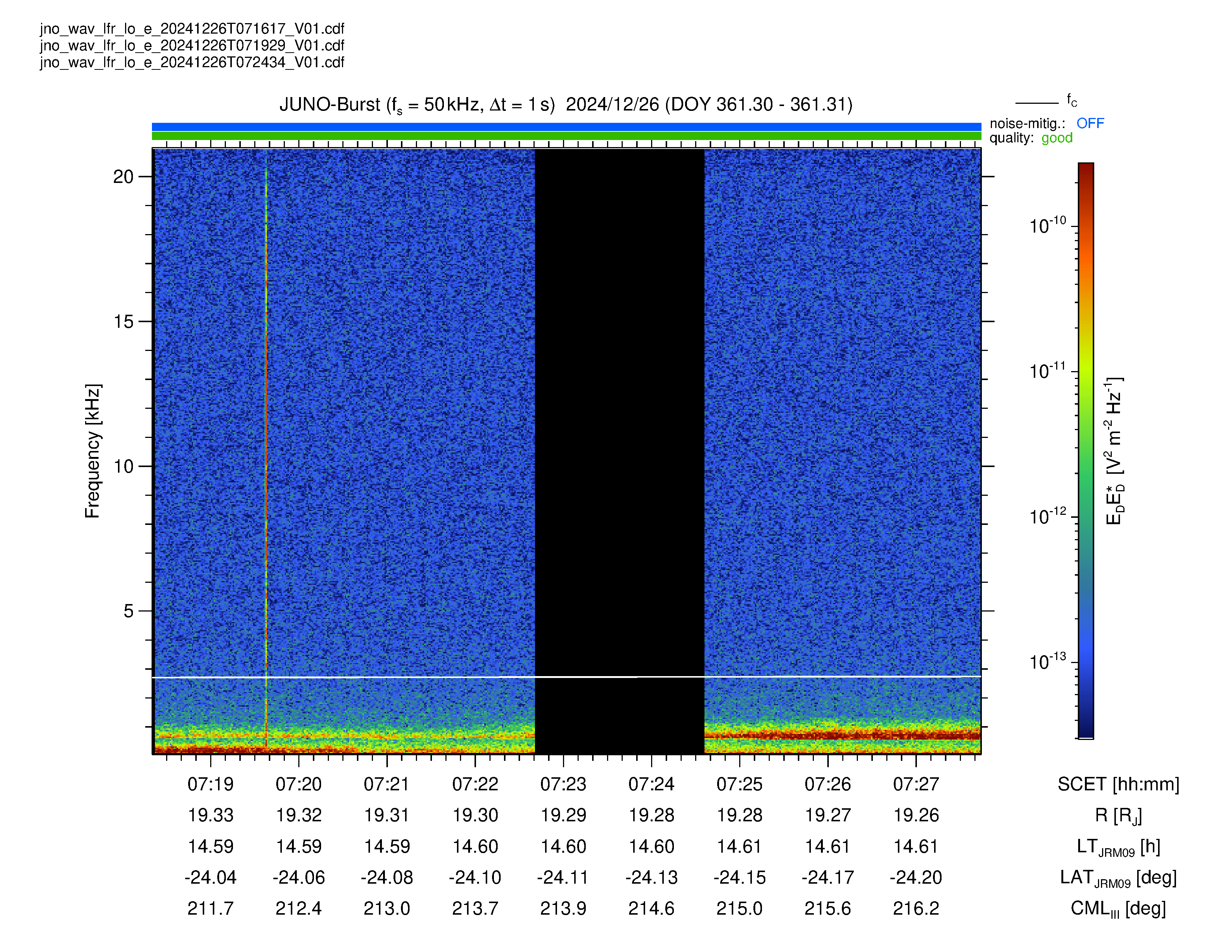This screenshot has width=1232, height=952.
Task: Click the fc legend line sample
Action: click(1037, 103)
